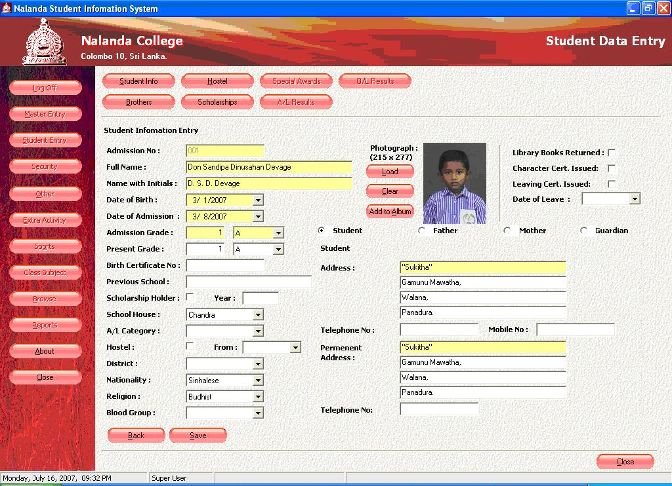Click the Other sidebar button
Screen dimensions: 672x486
[45, 194]
